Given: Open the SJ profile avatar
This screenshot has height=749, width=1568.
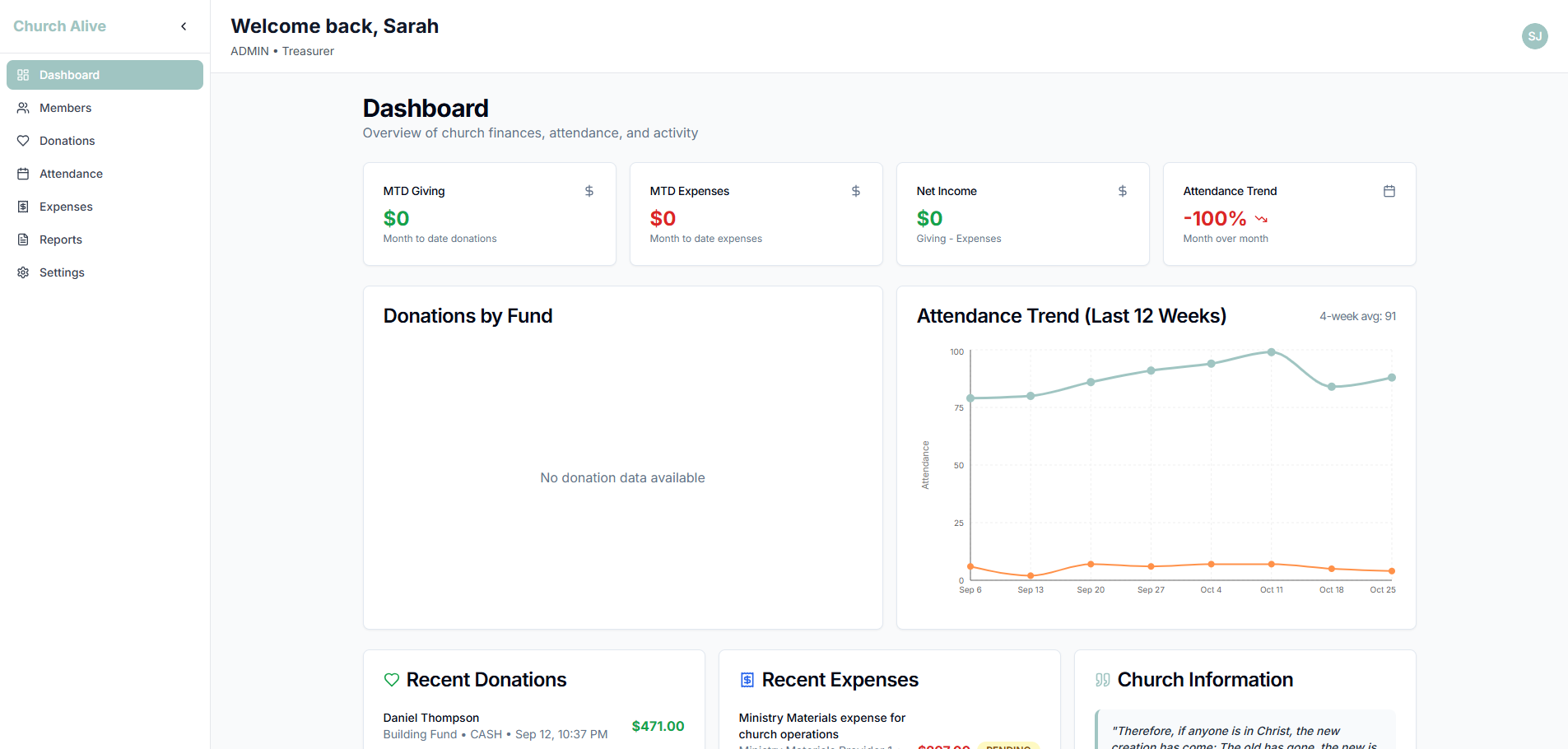Looking at the screenshot, I should 1534,36.
